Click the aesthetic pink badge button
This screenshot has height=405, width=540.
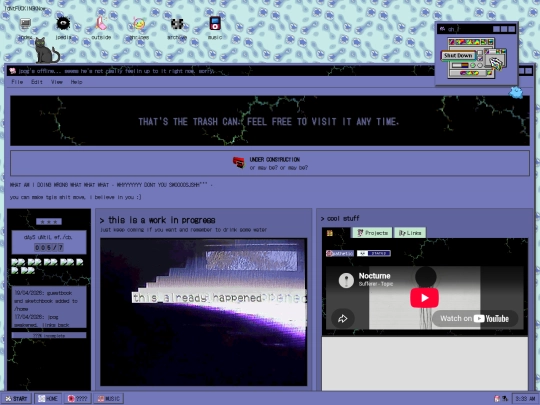click(340, 253)
